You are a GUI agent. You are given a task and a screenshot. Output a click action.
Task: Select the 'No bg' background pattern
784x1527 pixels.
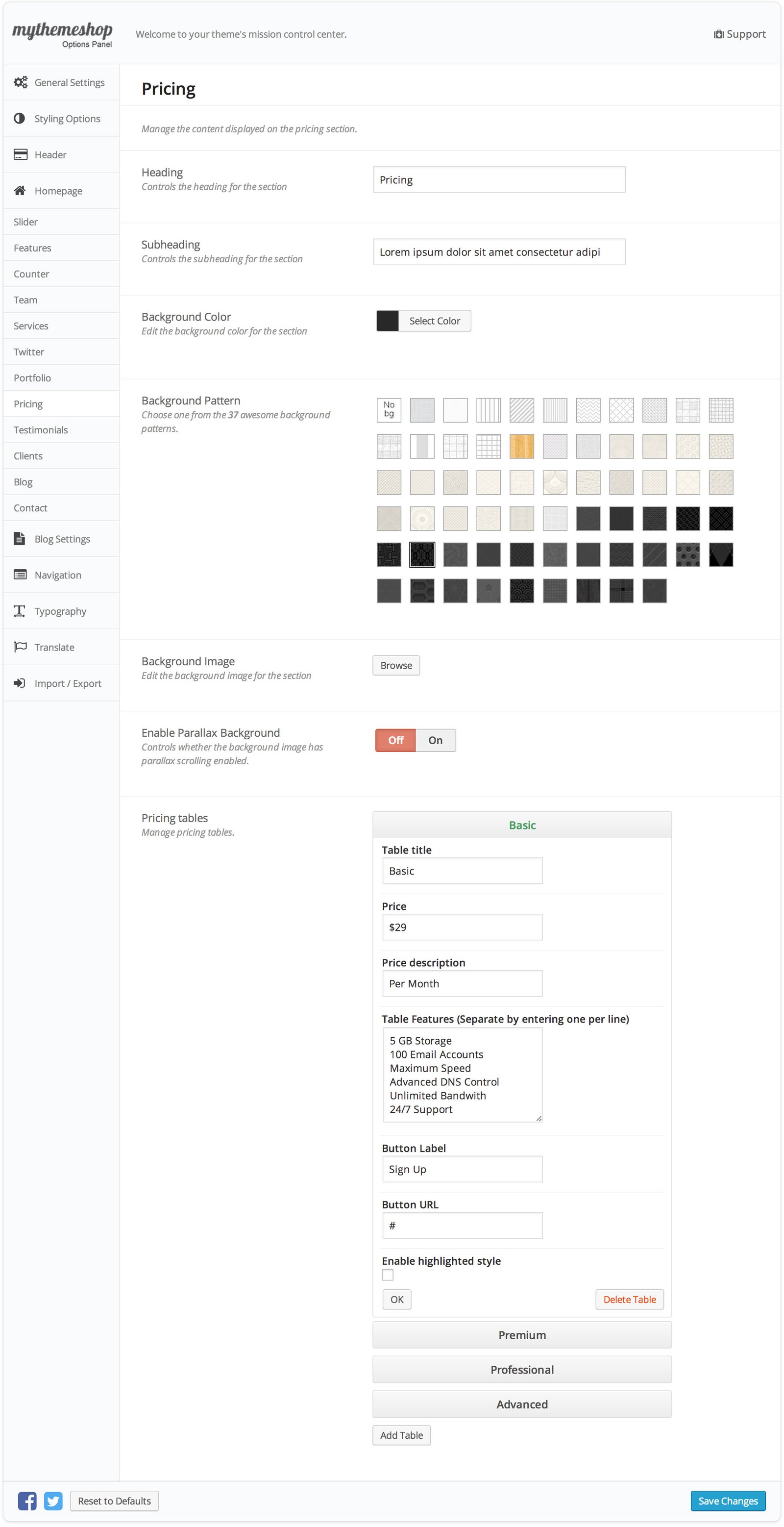click(x=389, y=410)
